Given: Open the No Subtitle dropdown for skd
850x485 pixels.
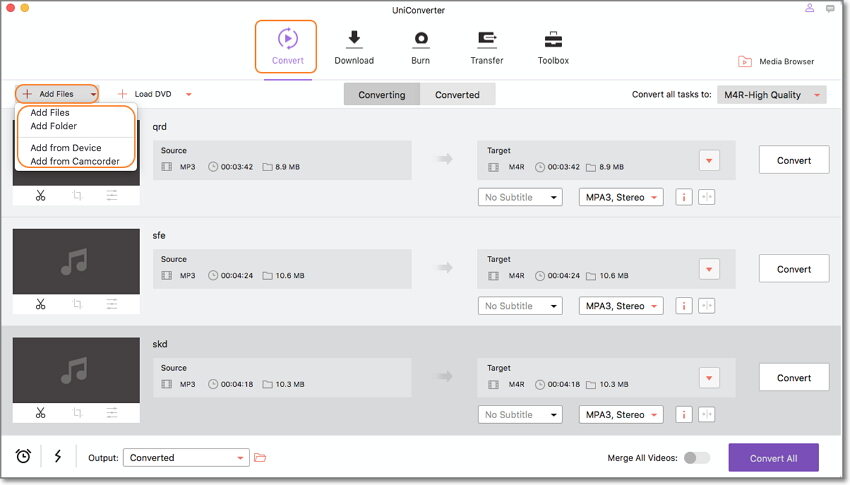Looking at the screenshot, I should [520, 415].
